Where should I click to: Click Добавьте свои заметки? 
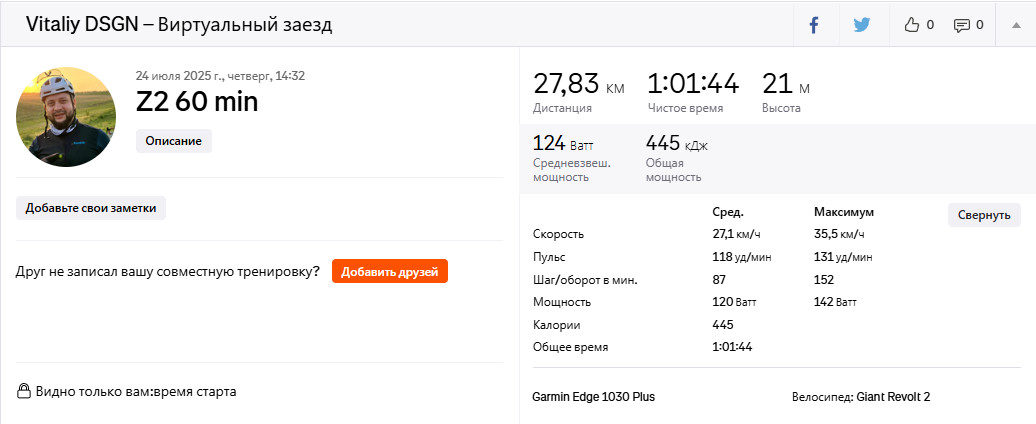[91, 208]
